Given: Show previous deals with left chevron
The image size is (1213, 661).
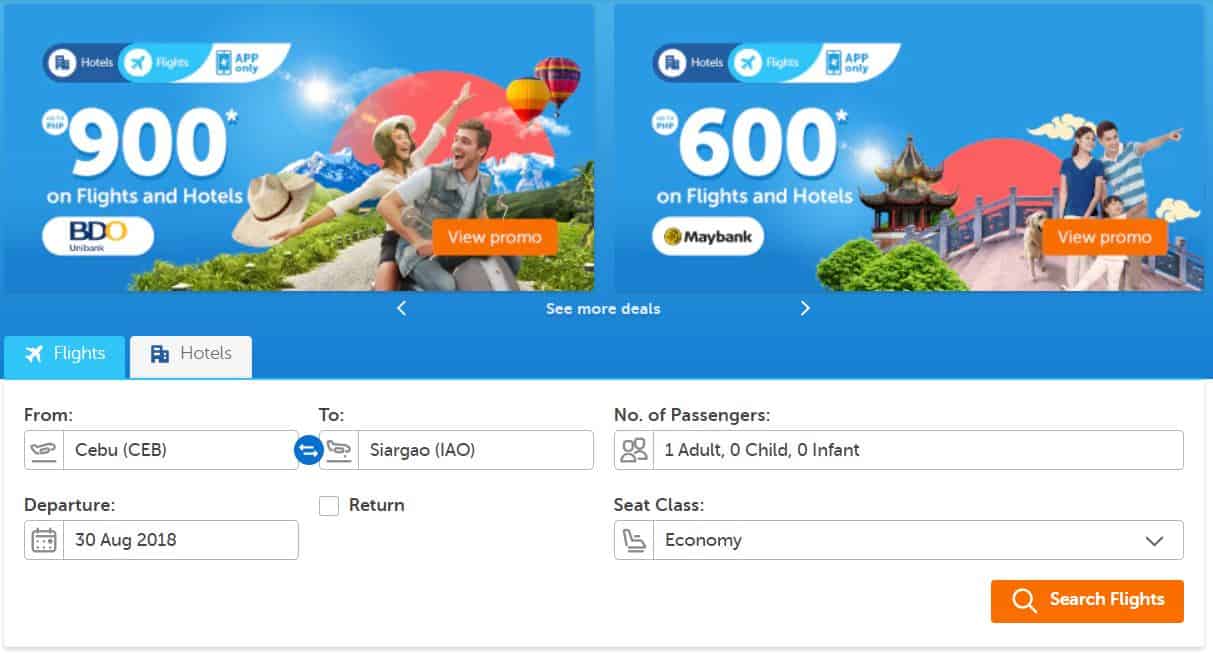Looking at the screenshot, I should click(402, 308).
